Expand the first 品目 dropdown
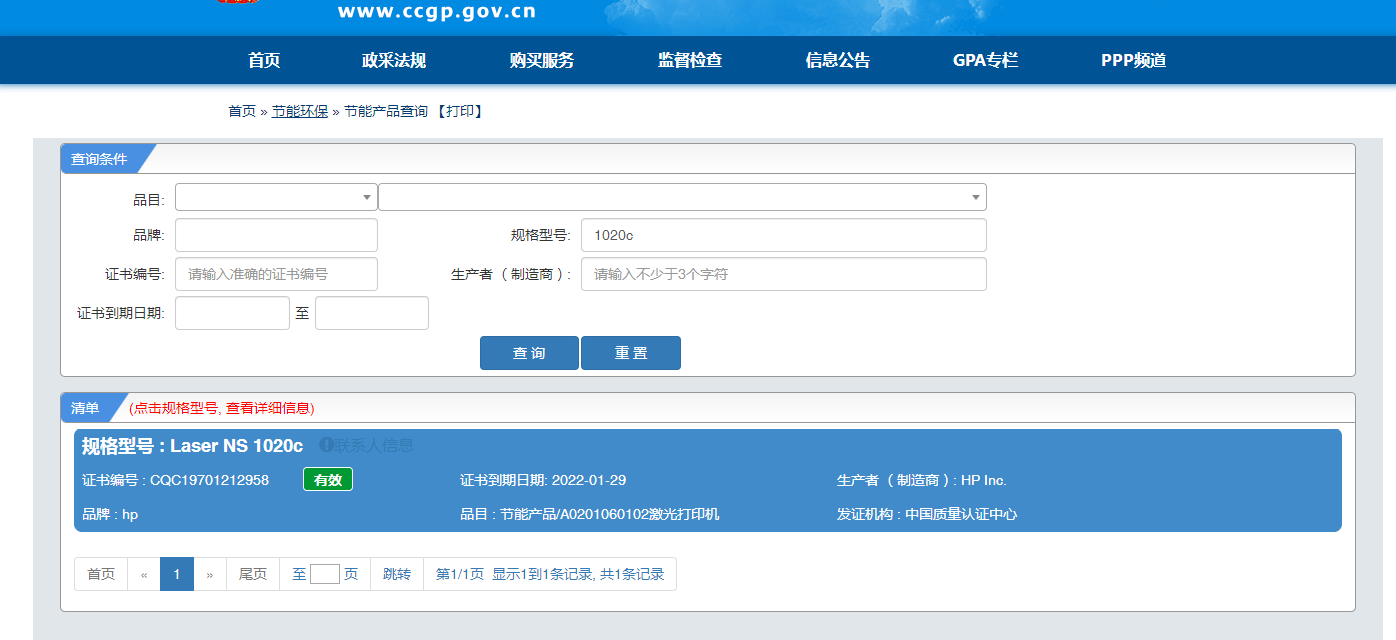This screenshot has height=640, width=1396. click(276, 197)
